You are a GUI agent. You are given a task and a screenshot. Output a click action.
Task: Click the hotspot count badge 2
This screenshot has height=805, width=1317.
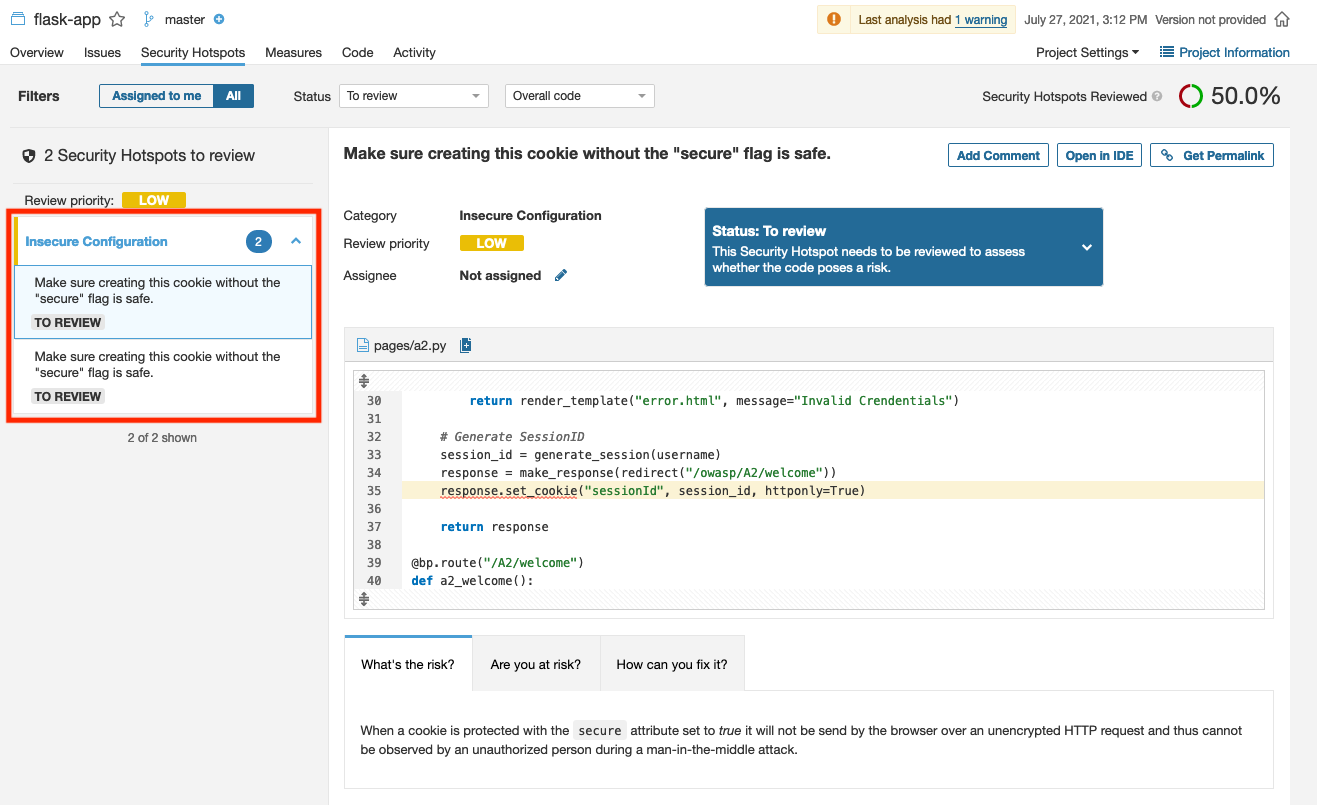(258, 241)
